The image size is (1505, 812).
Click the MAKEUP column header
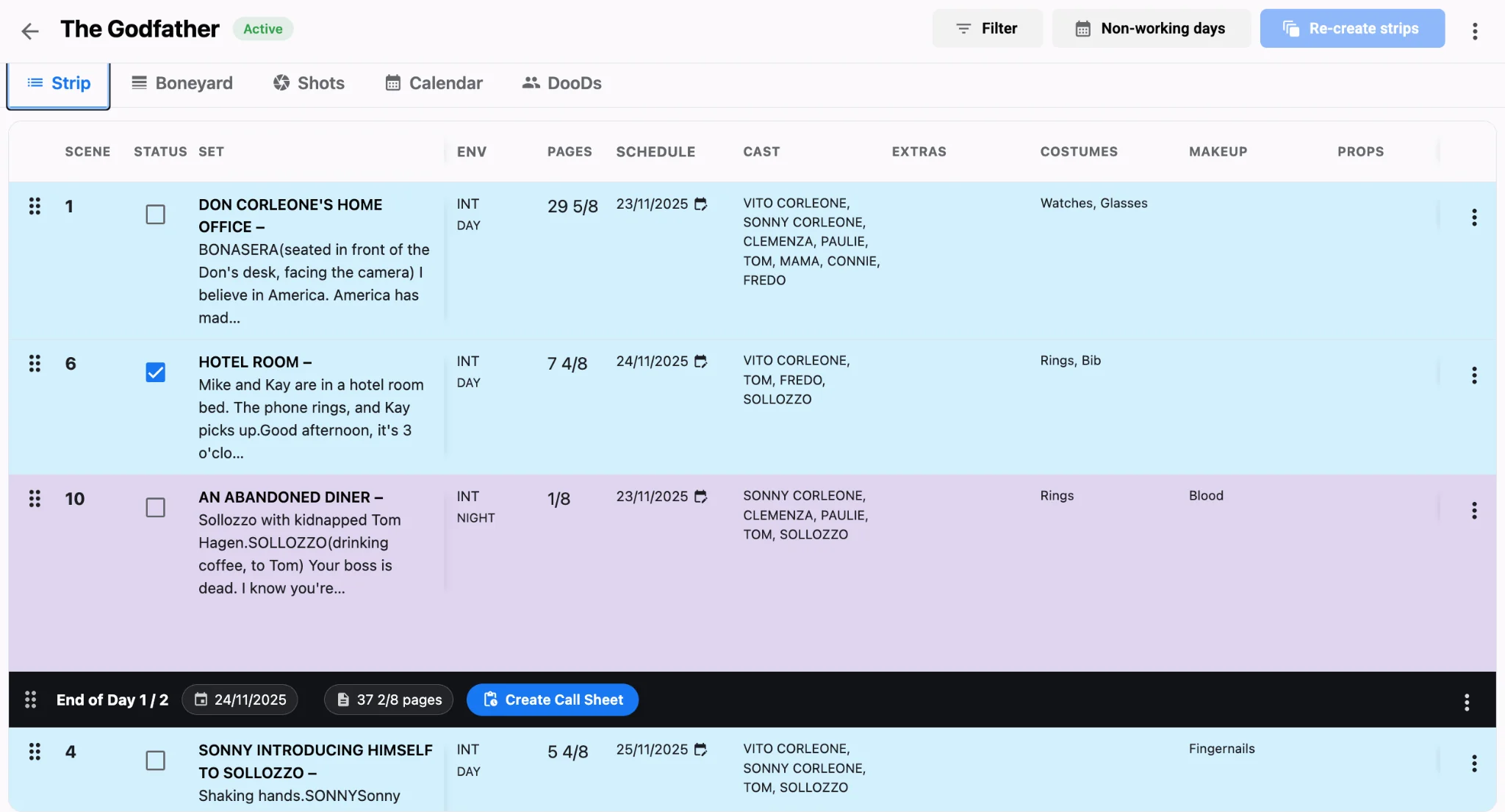click(1218, 151)
